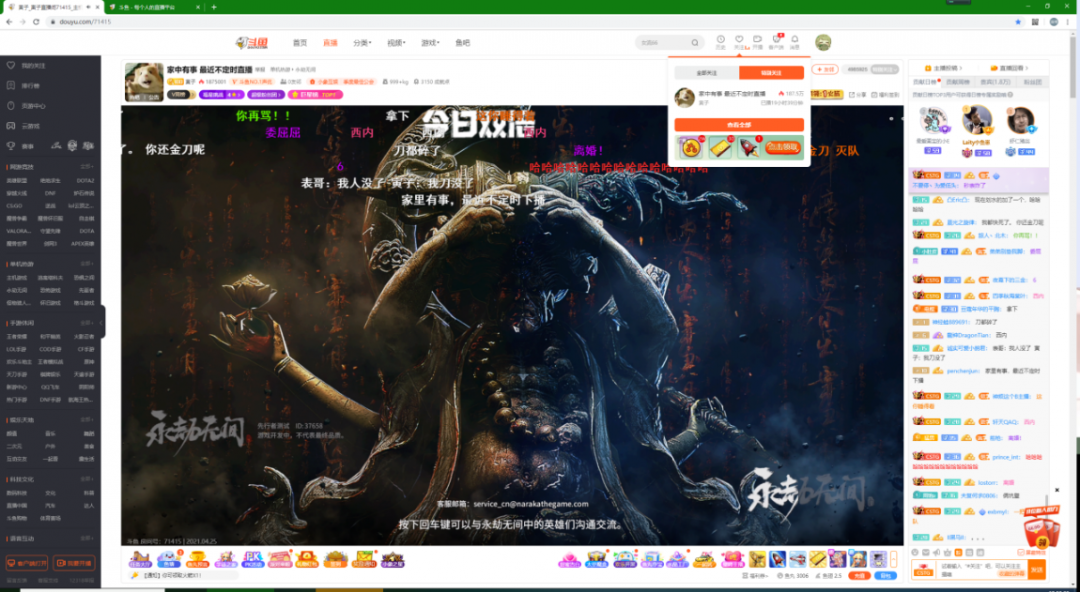Open the 特别关注 dropdown beside follower count

(x=885, y=70)
